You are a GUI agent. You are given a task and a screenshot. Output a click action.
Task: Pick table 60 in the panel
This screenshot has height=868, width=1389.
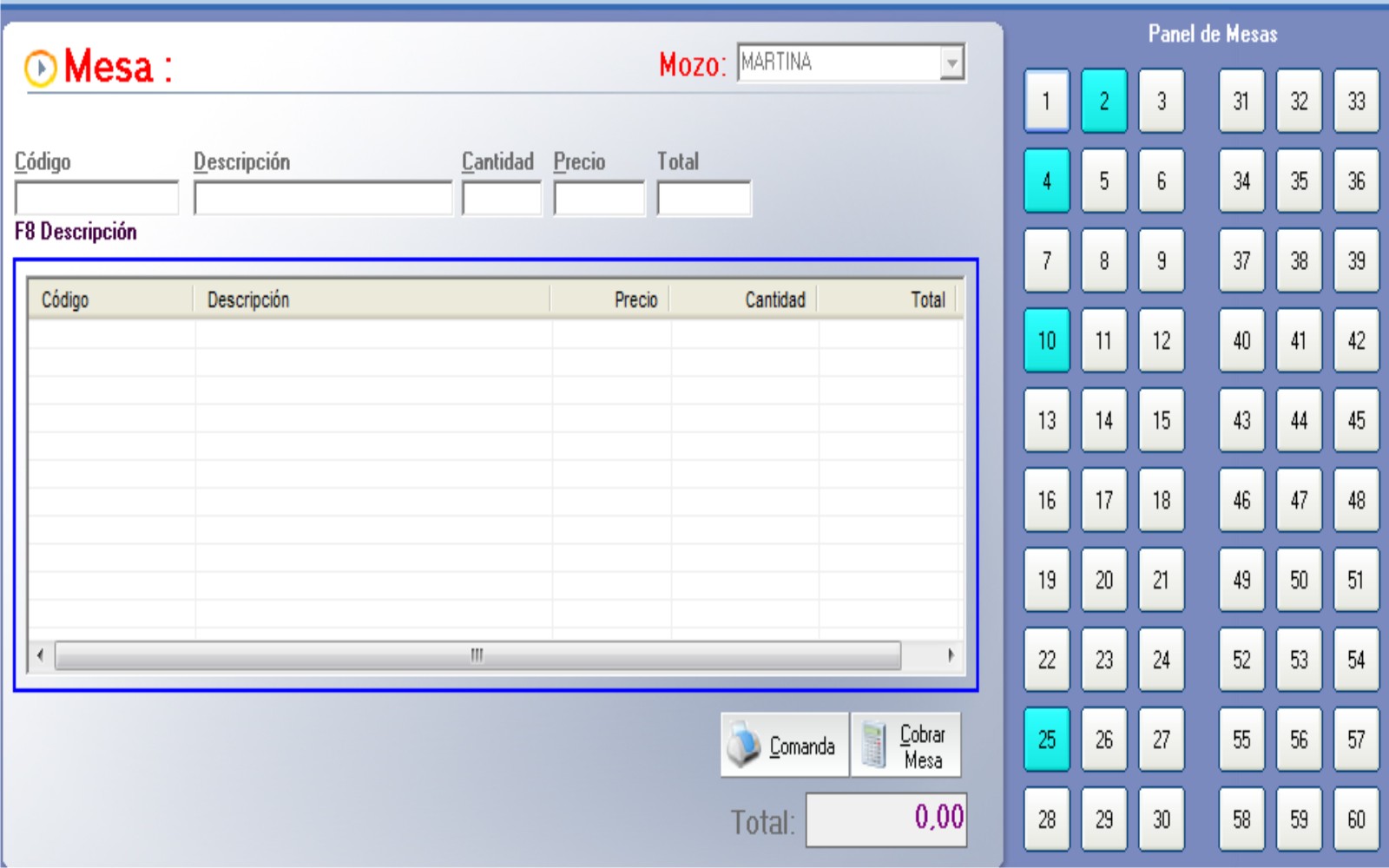[1355, 819]
